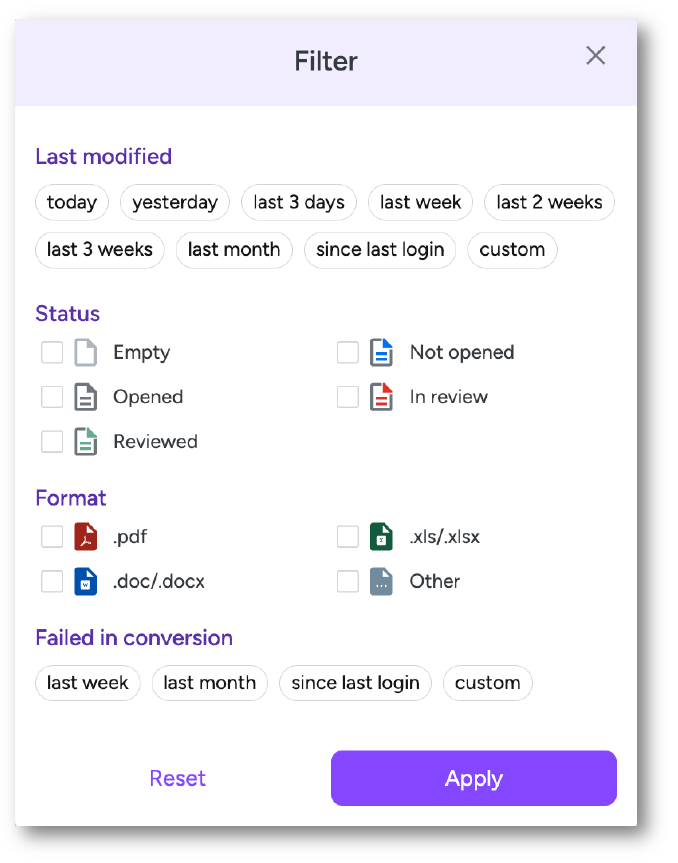Click the Reviewed green document icon

click(85, 441)
